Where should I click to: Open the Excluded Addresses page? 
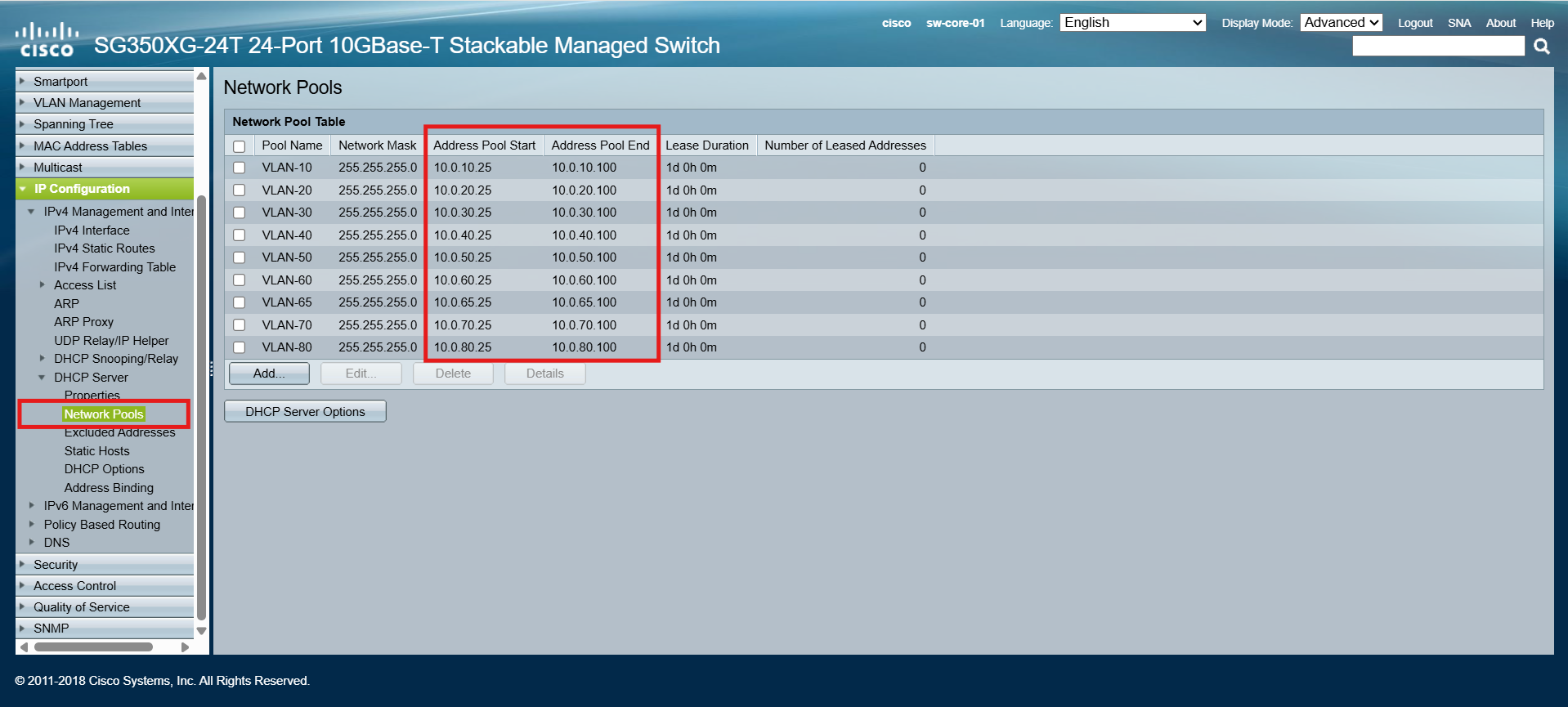coord(119,432)
